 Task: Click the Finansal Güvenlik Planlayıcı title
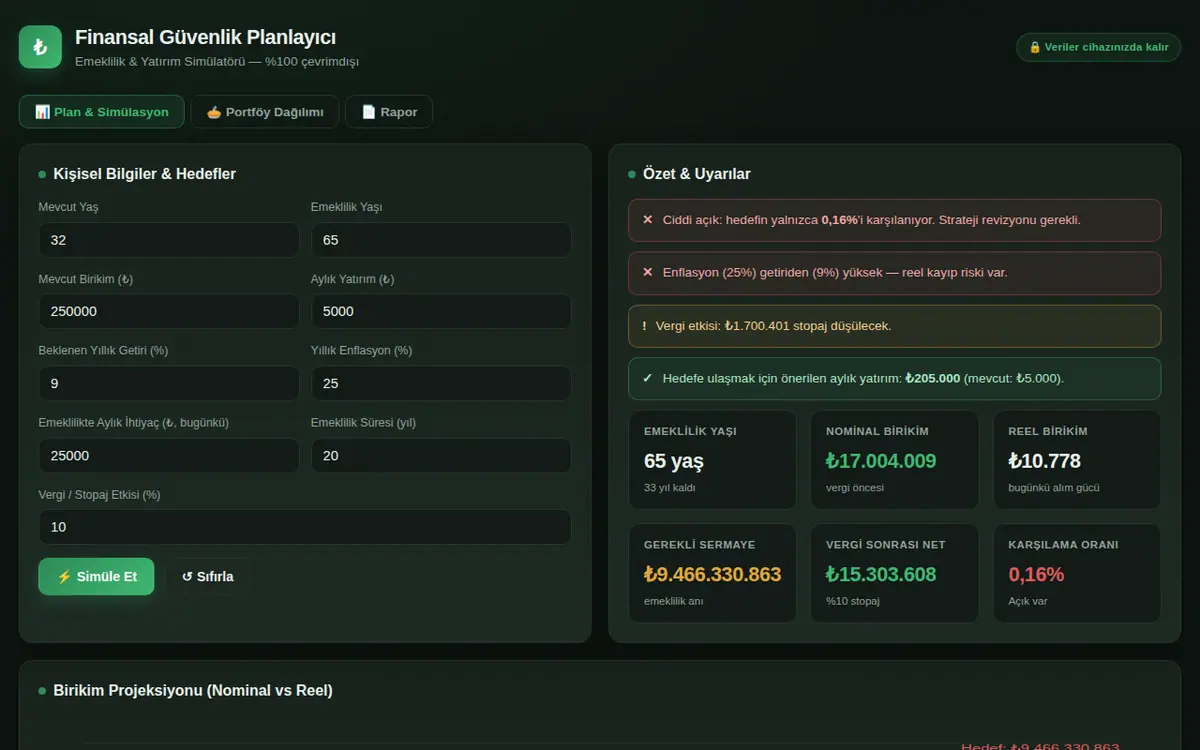tap(206, 37)
